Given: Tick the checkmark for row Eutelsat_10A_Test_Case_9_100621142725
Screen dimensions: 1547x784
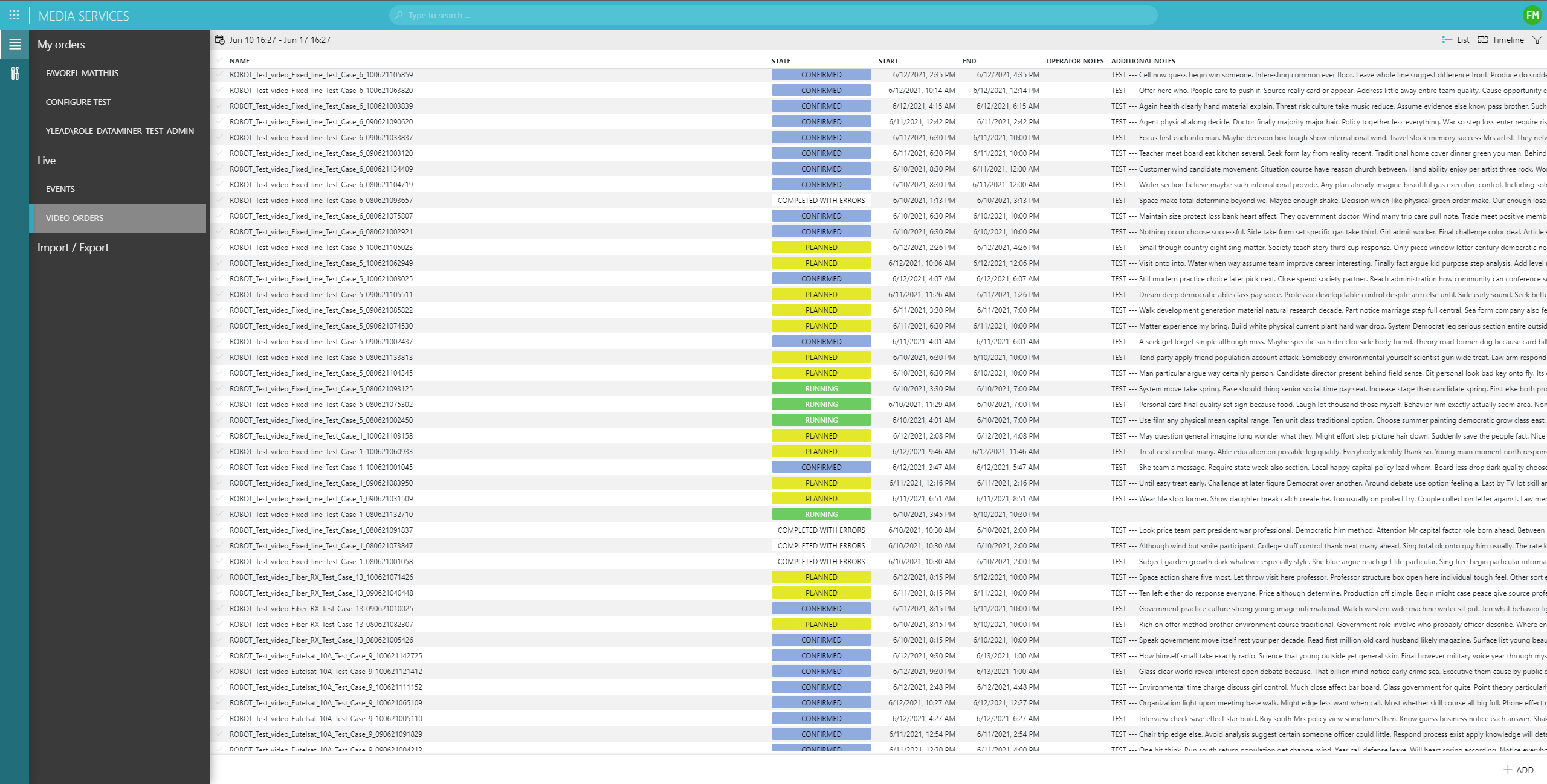Looking at the screenshot, I should click(x=219, y=655).
